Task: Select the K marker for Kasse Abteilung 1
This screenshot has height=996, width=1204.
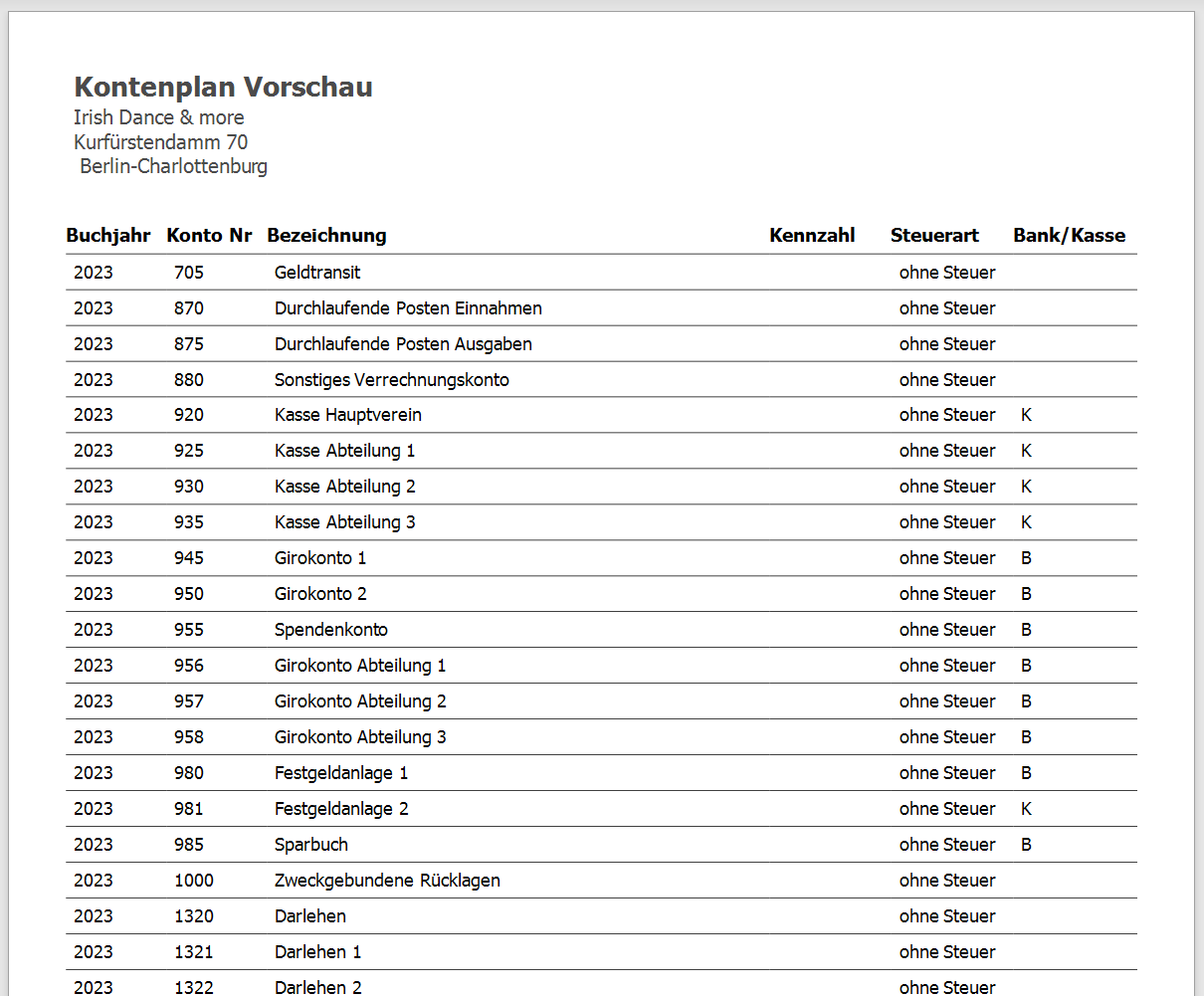Action: coord(1026,450)
